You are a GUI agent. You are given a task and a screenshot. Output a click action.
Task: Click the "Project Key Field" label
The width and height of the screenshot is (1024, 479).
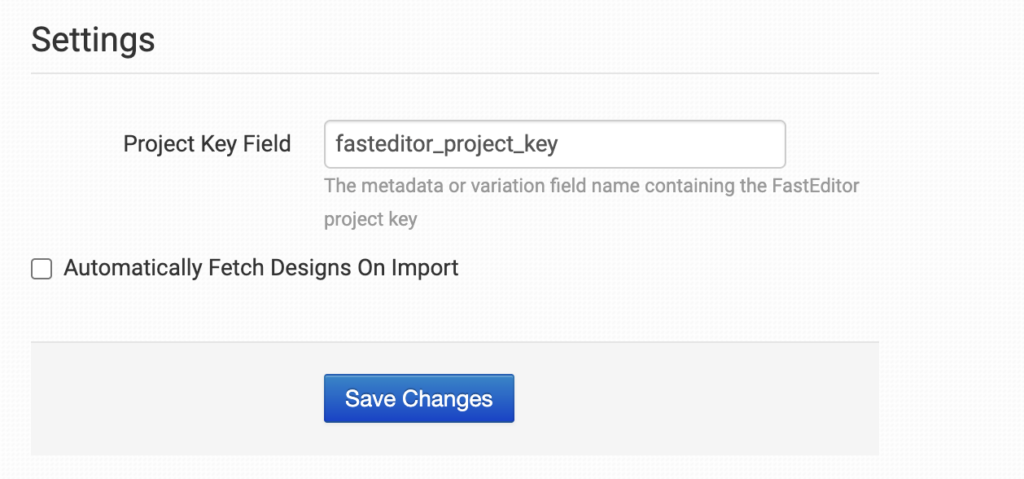point(207,144)
